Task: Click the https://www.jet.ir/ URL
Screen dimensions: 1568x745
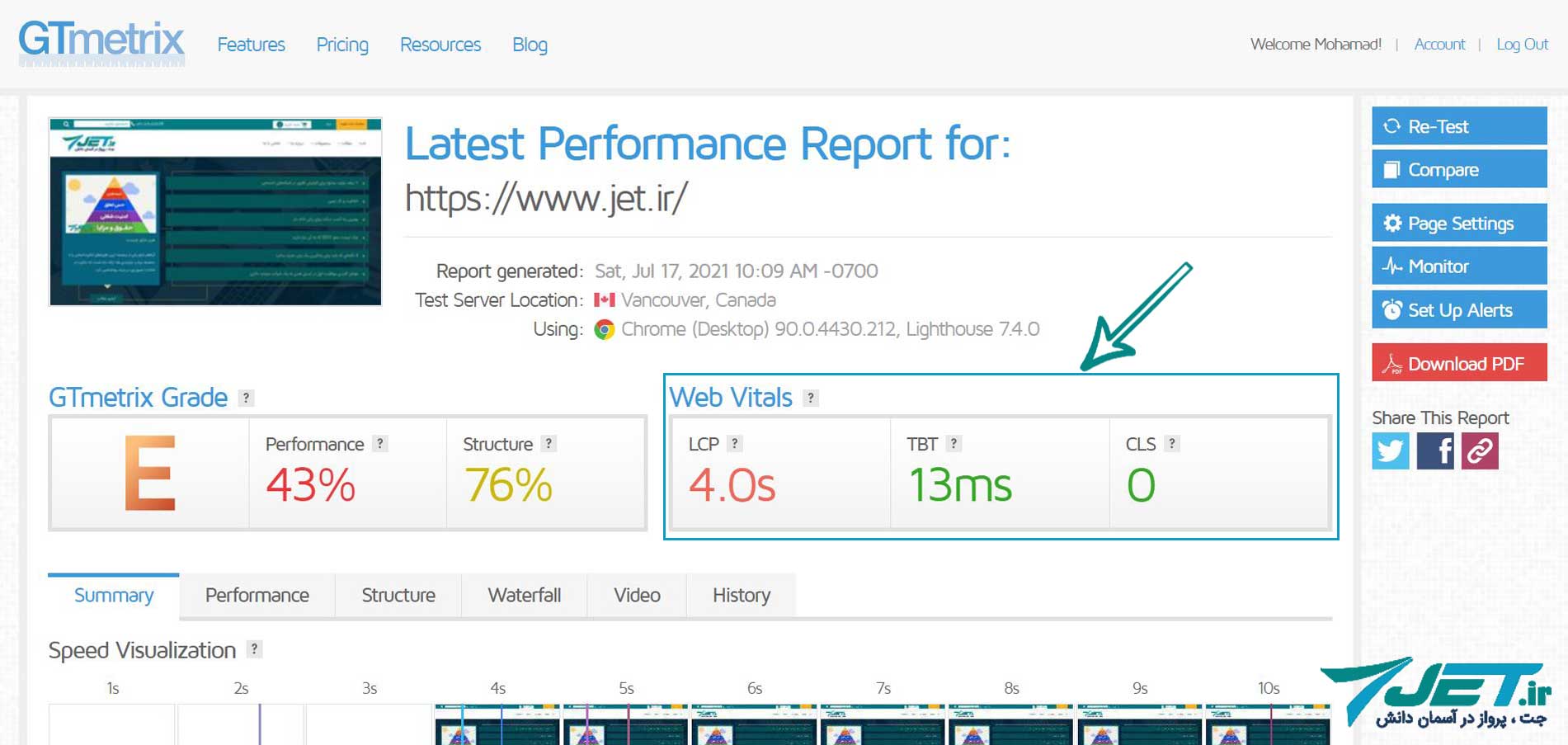Action: tap(546, 198)
